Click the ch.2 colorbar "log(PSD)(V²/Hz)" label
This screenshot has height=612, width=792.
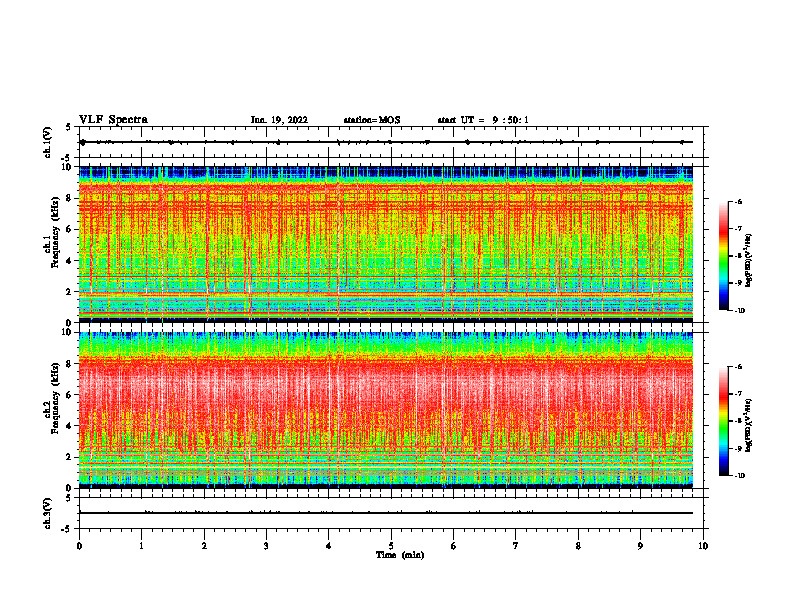point(749,426)
